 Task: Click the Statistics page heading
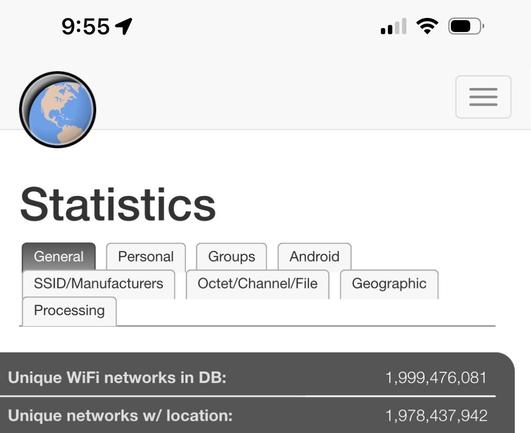[x=118, y=204]
